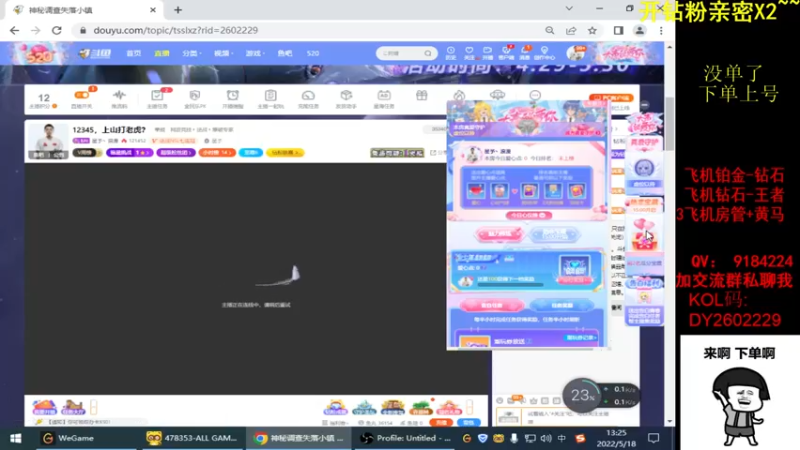Bookmark this page with the star icon
This screenshot has height=450, width=800.
coord(592,31)
